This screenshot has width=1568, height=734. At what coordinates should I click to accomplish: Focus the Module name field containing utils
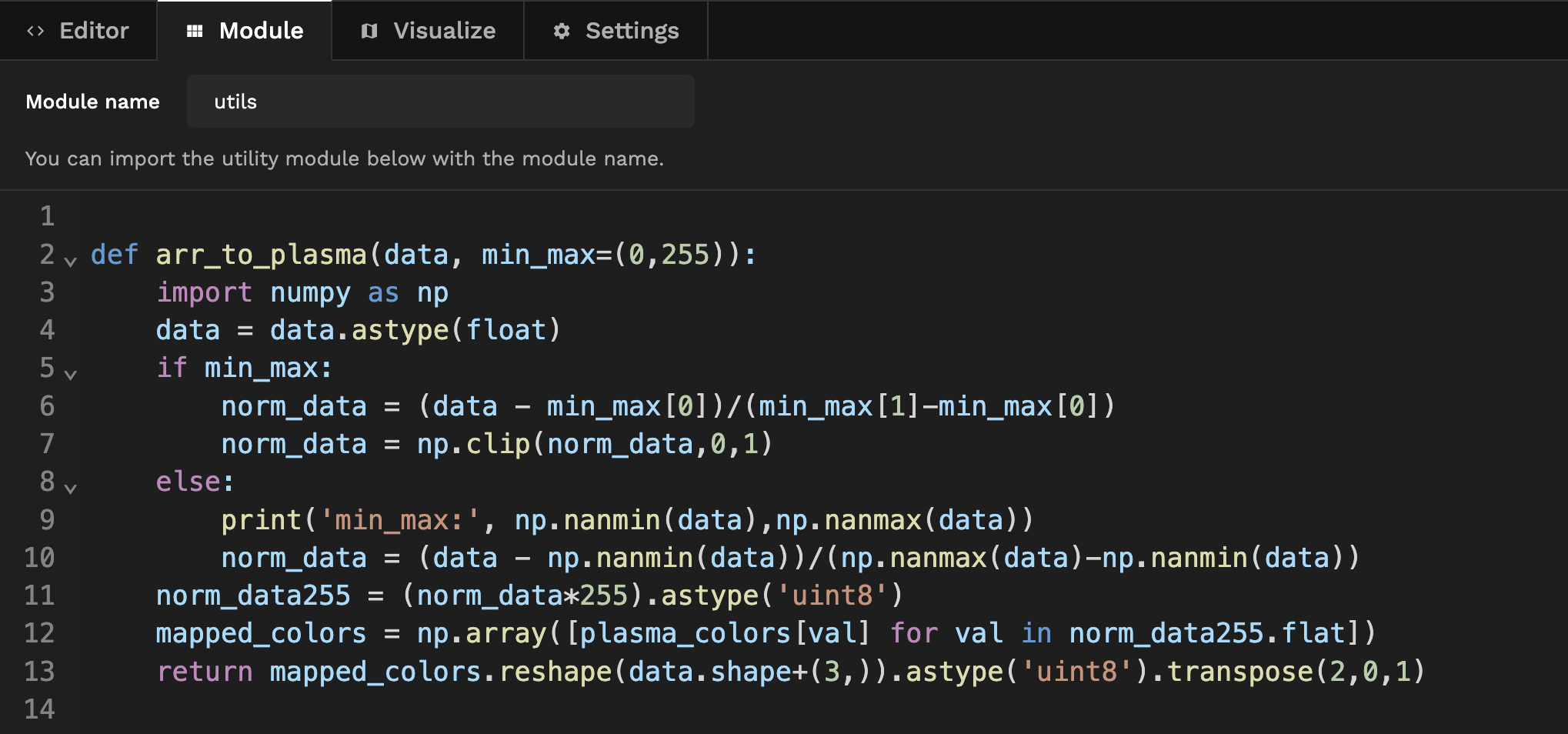pyautogui.click(x=440, y=102)
